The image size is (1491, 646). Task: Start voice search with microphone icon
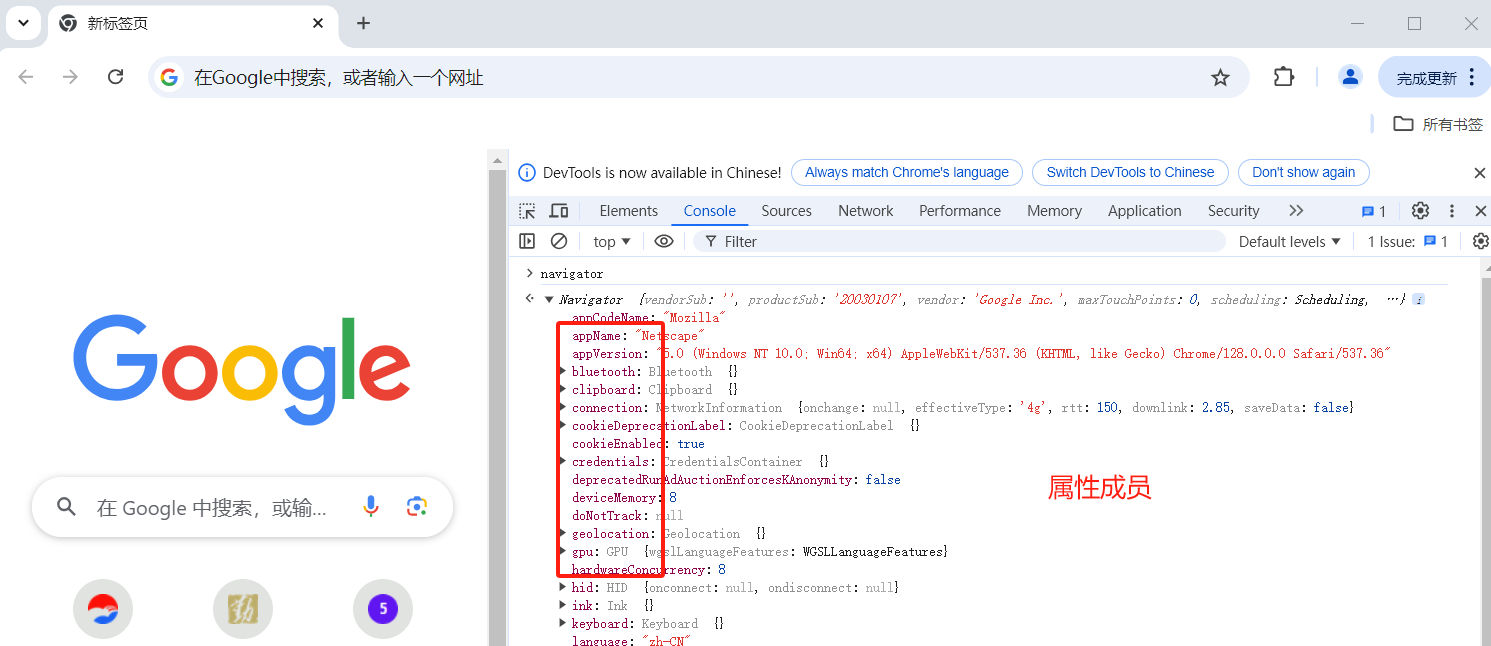(371, 507)
